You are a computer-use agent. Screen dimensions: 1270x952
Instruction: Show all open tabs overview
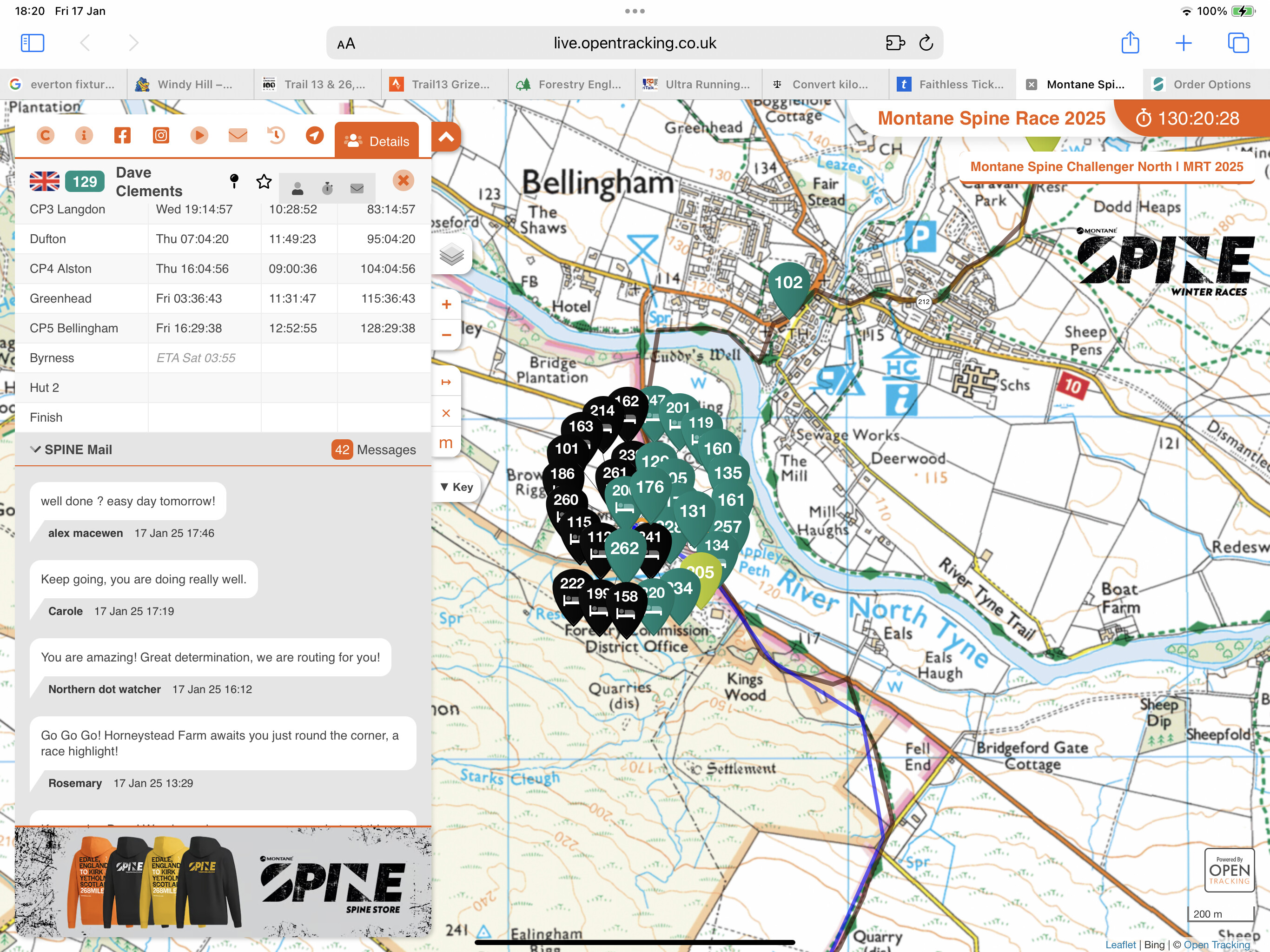(x=1238, y=43)
